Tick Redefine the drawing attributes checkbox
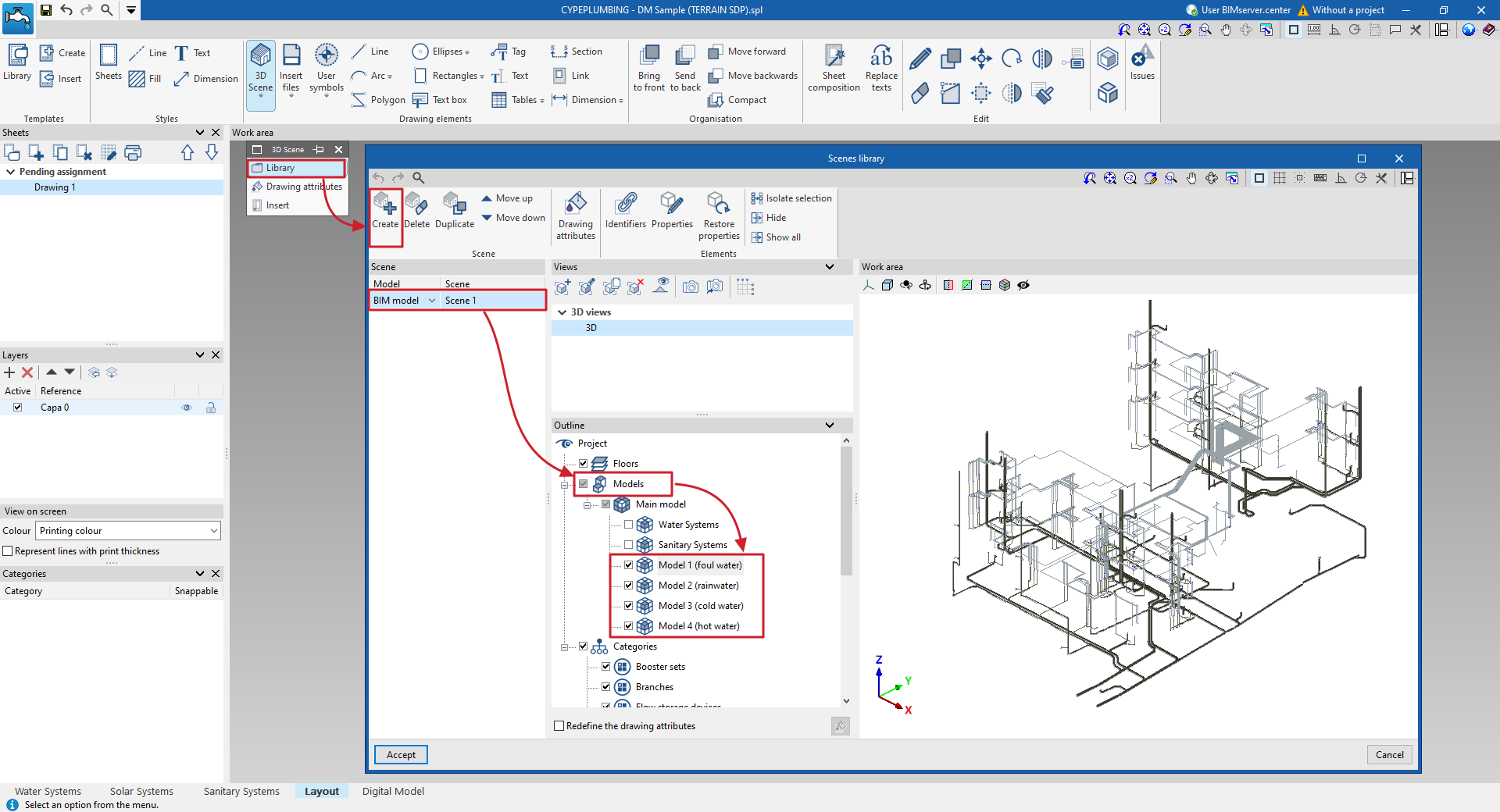The width and height of the screenshot is (1500, 812). (559, 726)
